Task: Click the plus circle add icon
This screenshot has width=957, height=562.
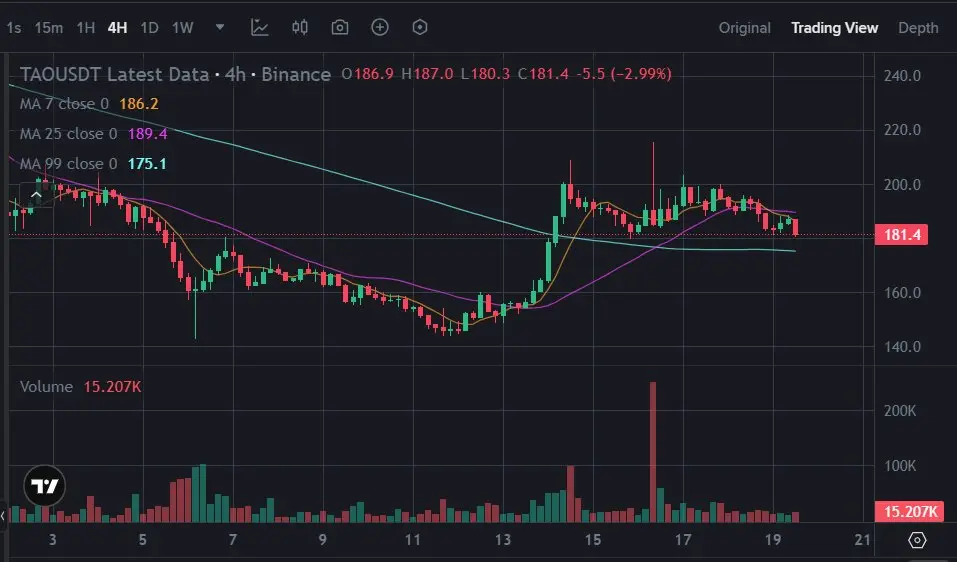Action: click(380, 27)
